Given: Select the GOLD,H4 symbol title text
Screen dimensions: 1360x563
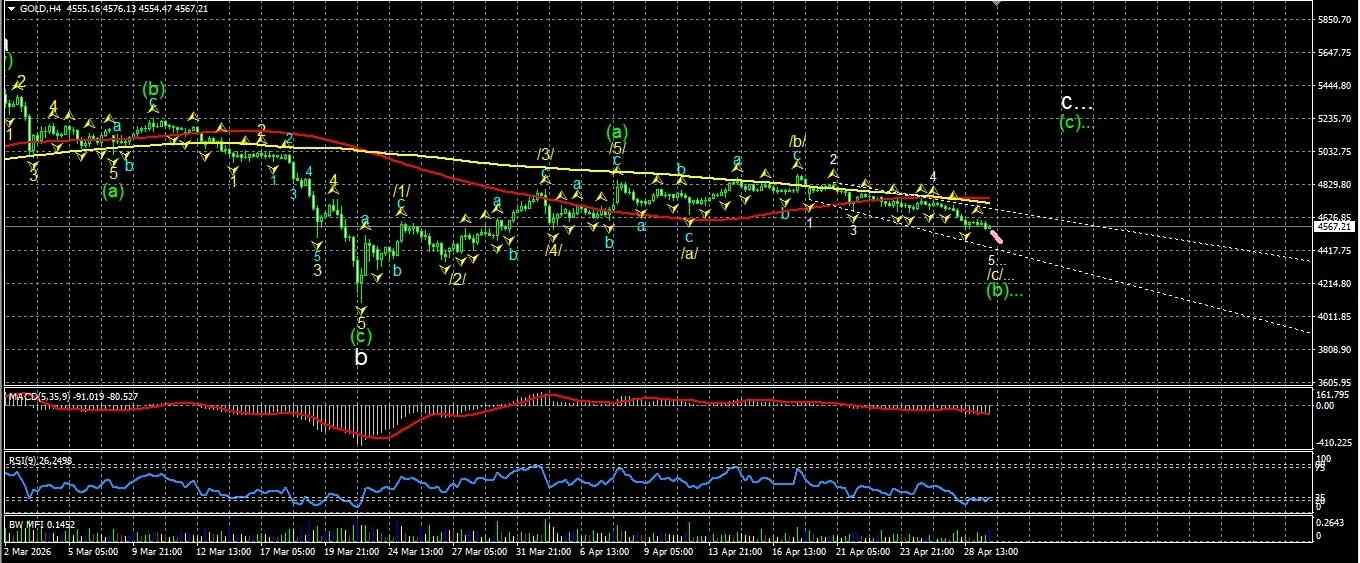Looking at the screenshot, I should pyautogui.click(x=41, y=8).
